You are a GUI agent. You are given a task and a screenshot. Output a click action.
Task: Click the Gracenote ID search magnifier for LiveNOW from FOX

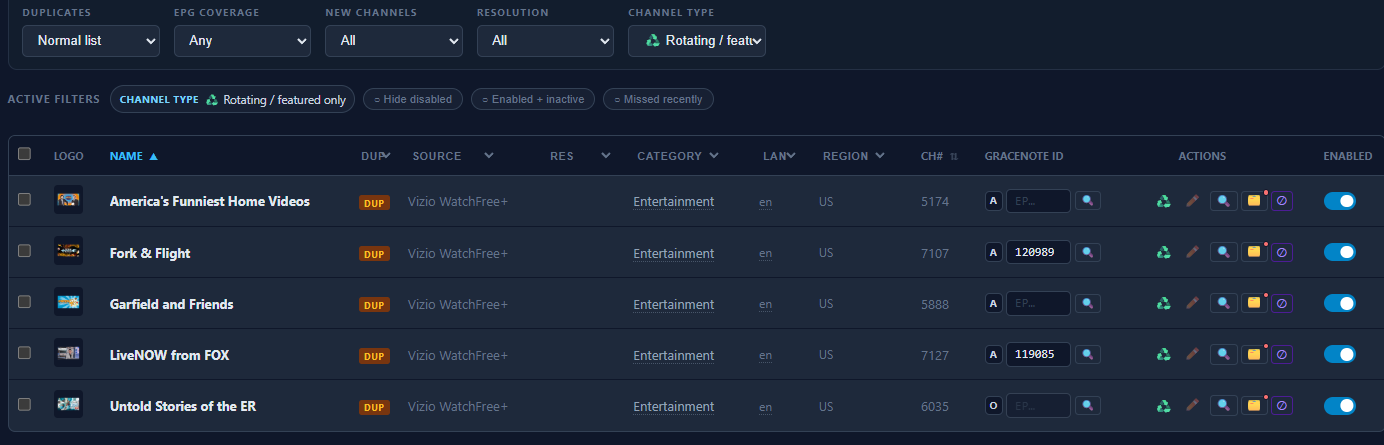tap(1088, 354)
